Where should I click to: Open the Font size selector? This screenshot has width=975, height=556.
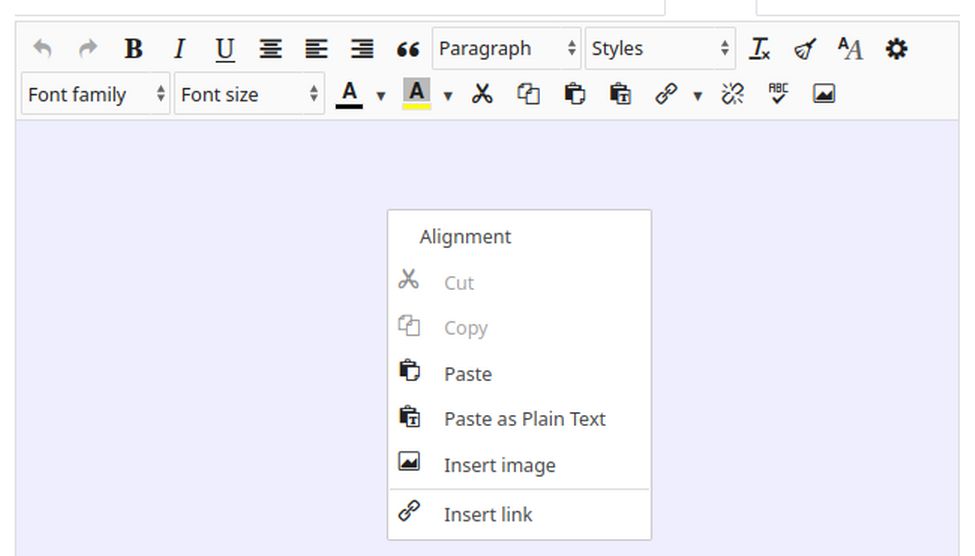coord(248,95)
